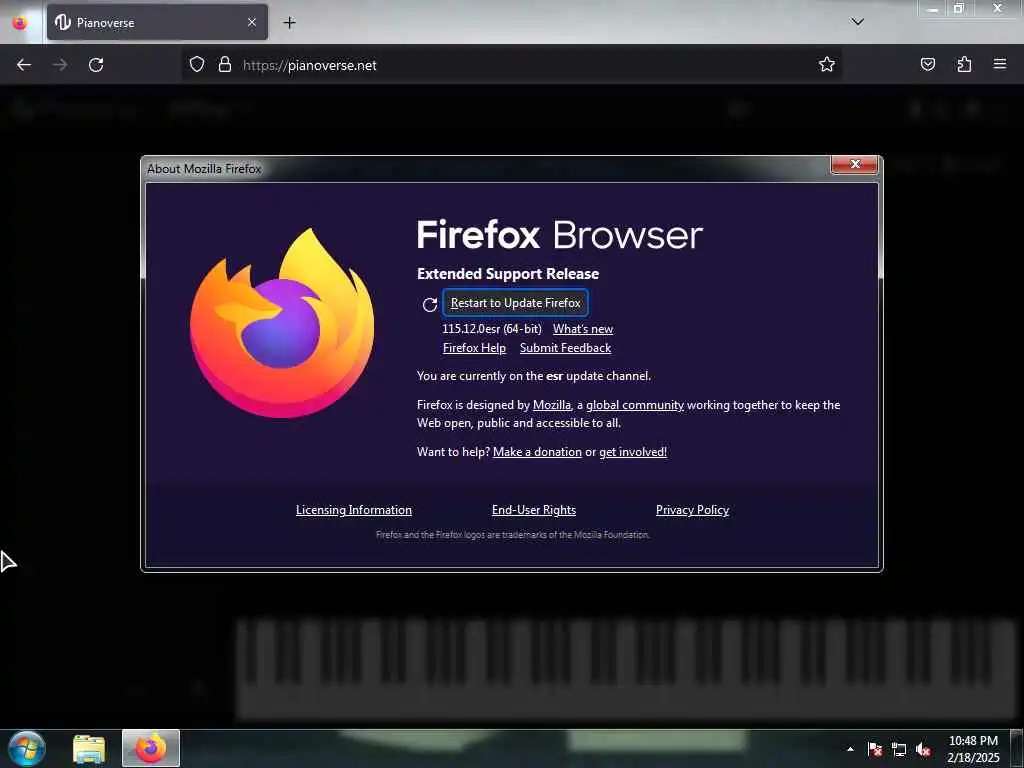Open the Privacy Policy link
Viewport: 1024px width, 768px height.
tap(692, 510)
